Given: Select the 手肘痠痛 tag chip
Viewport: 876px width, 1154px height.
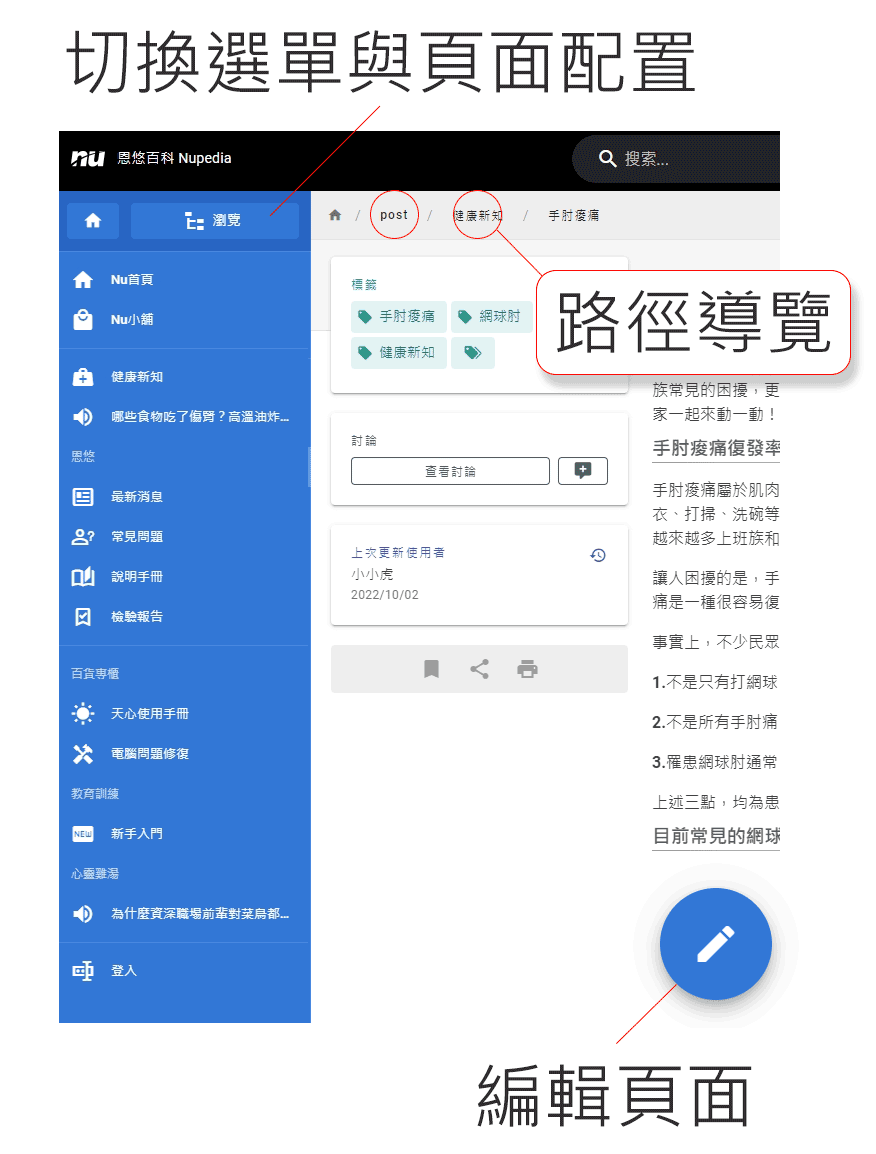Looking at the screenshot, I should coord(398,317).
